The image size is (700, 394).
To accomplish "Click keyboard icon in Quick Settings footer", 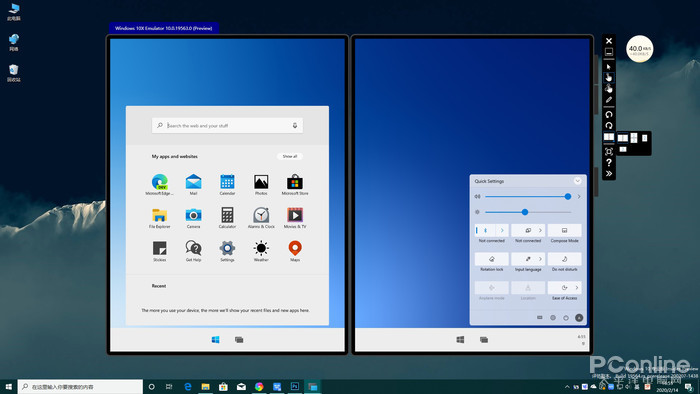I will [x=539, y=317].
